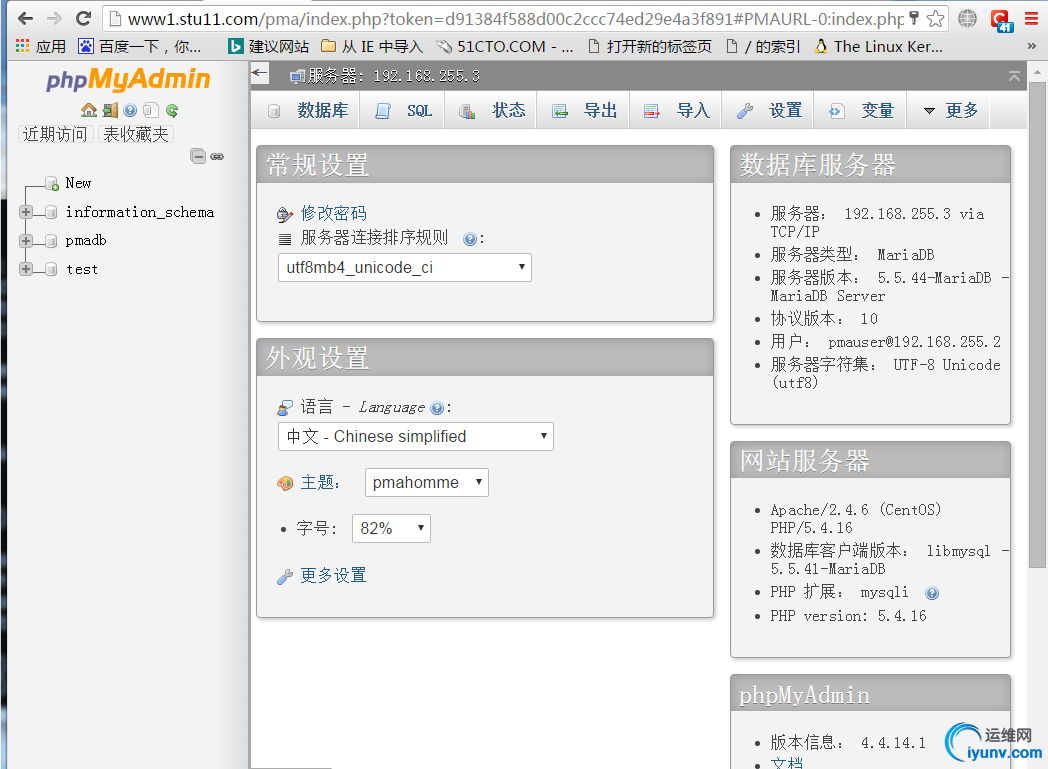1048x769 pixels.
Task: Open Chrome menu hamburger icon
Action: 1032,19
